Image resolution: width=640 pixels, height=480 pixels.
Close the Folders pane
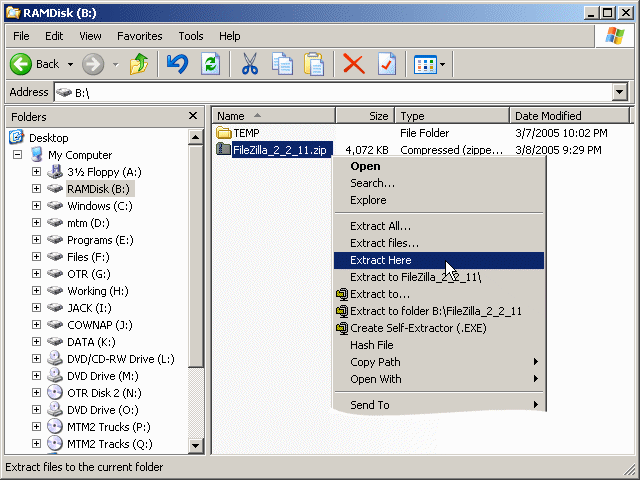[x=193, y=116]
